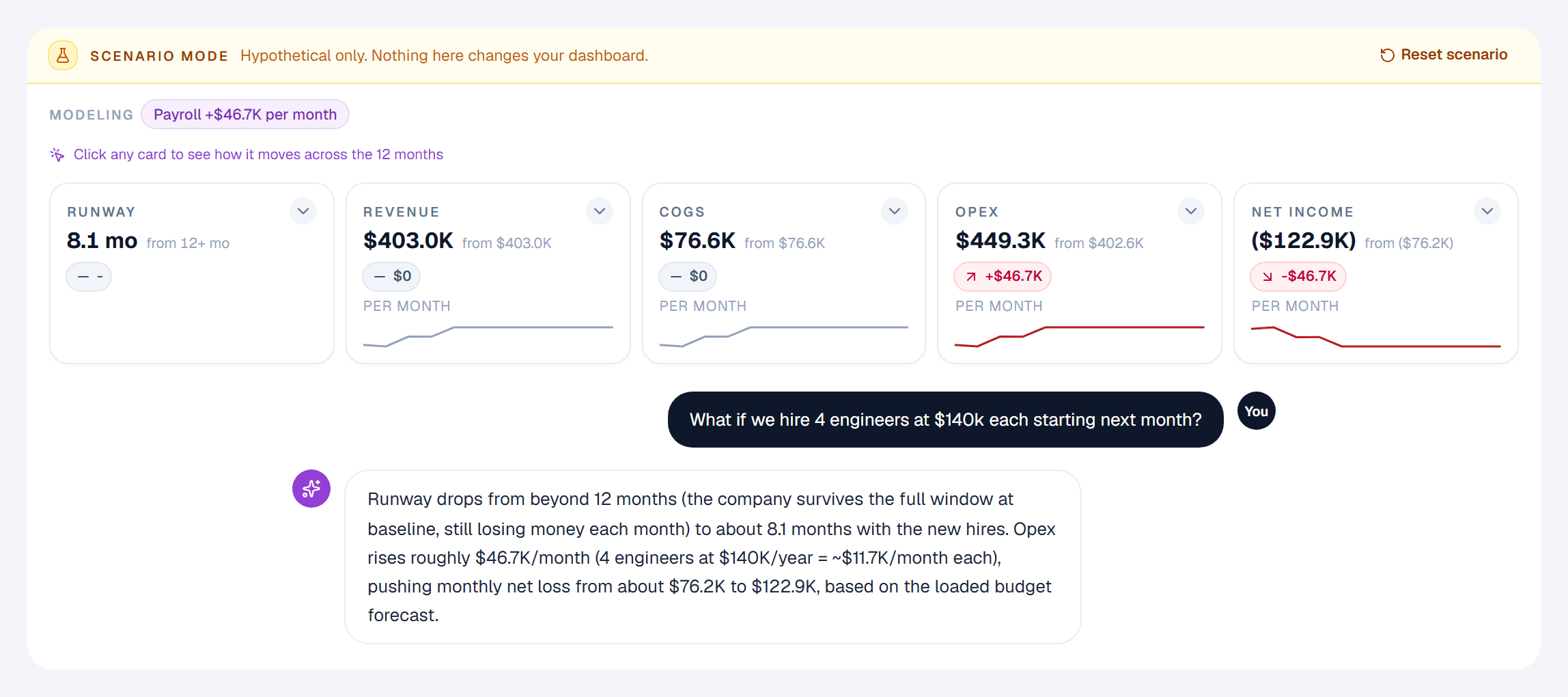Expand the Runway card chevron
The height and width of the screenshot is (697, 1568).
303,211
